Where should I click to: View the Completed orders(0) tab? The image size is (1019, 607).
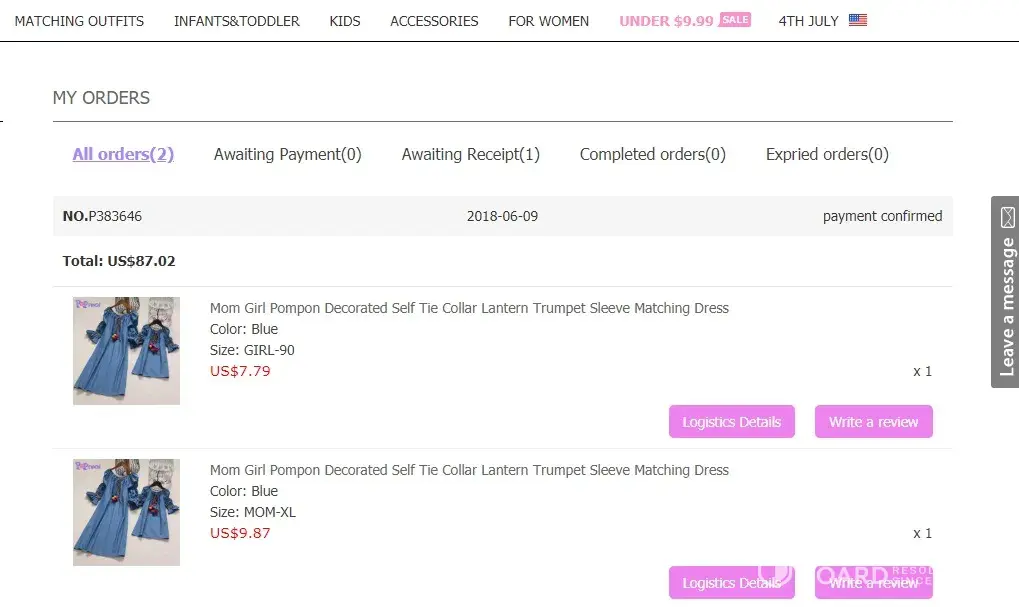(x=653, y=154)
